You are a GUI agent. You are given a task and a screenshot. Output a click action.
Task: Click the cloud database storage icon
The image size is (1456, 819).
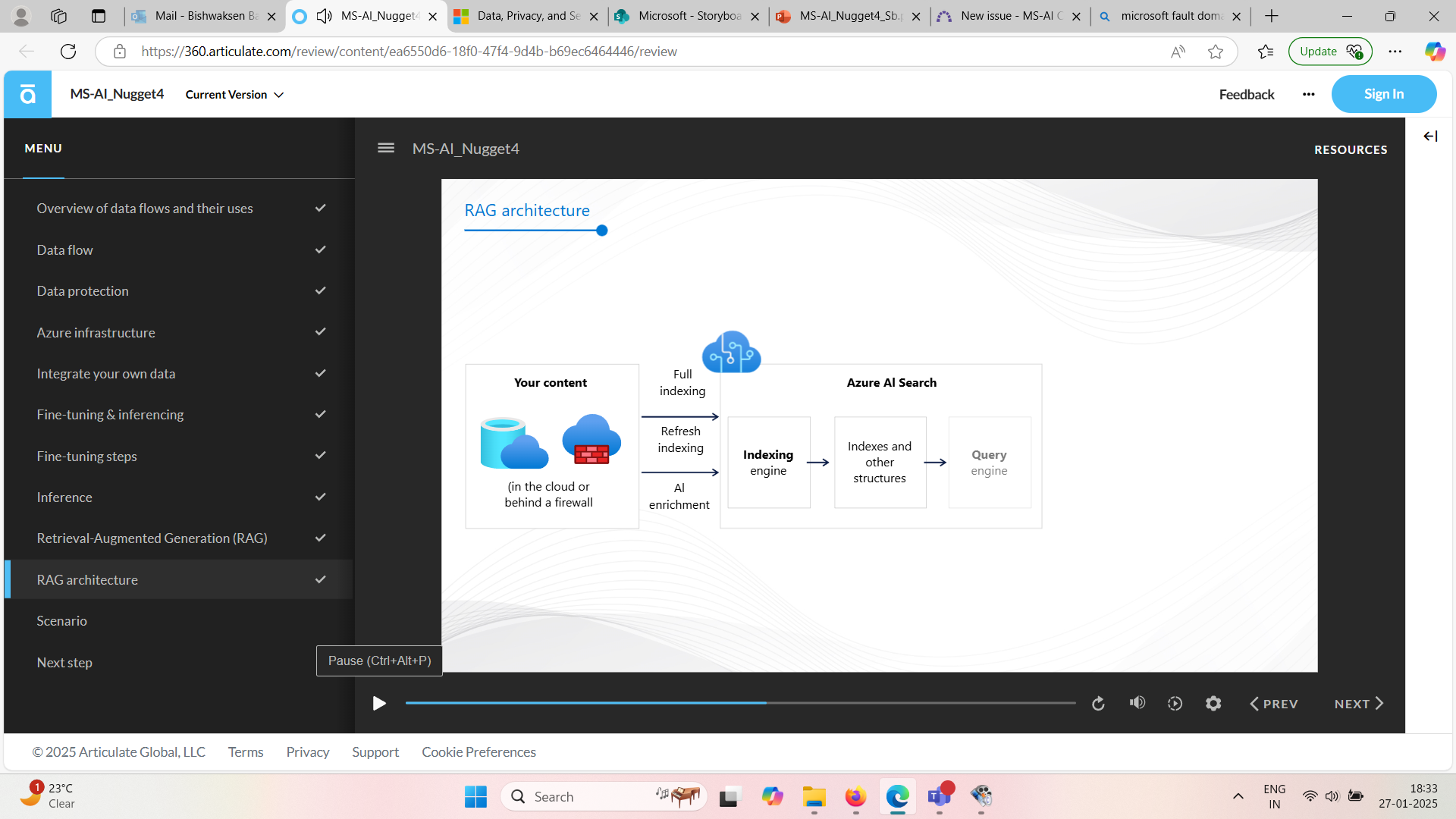coord(514,444)
